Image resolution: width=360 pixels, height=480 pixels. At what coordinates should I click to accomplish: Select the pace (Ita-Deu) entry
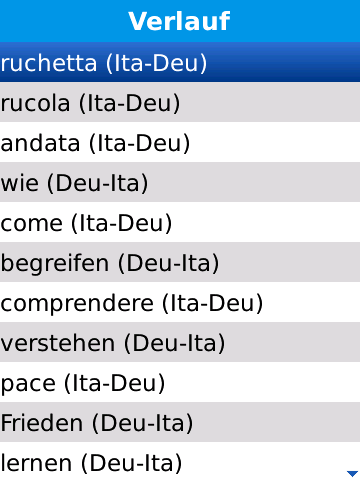[180, 382]
